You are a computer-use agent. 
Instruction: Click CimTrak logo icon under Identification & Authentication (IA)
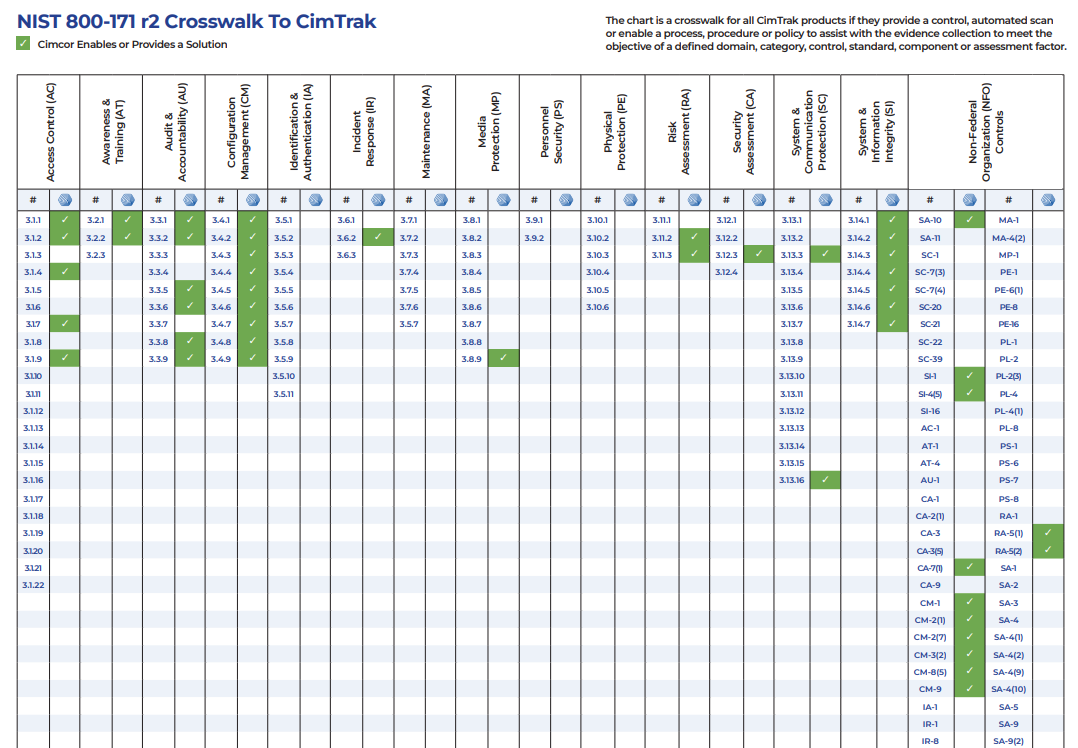(315, 200)
